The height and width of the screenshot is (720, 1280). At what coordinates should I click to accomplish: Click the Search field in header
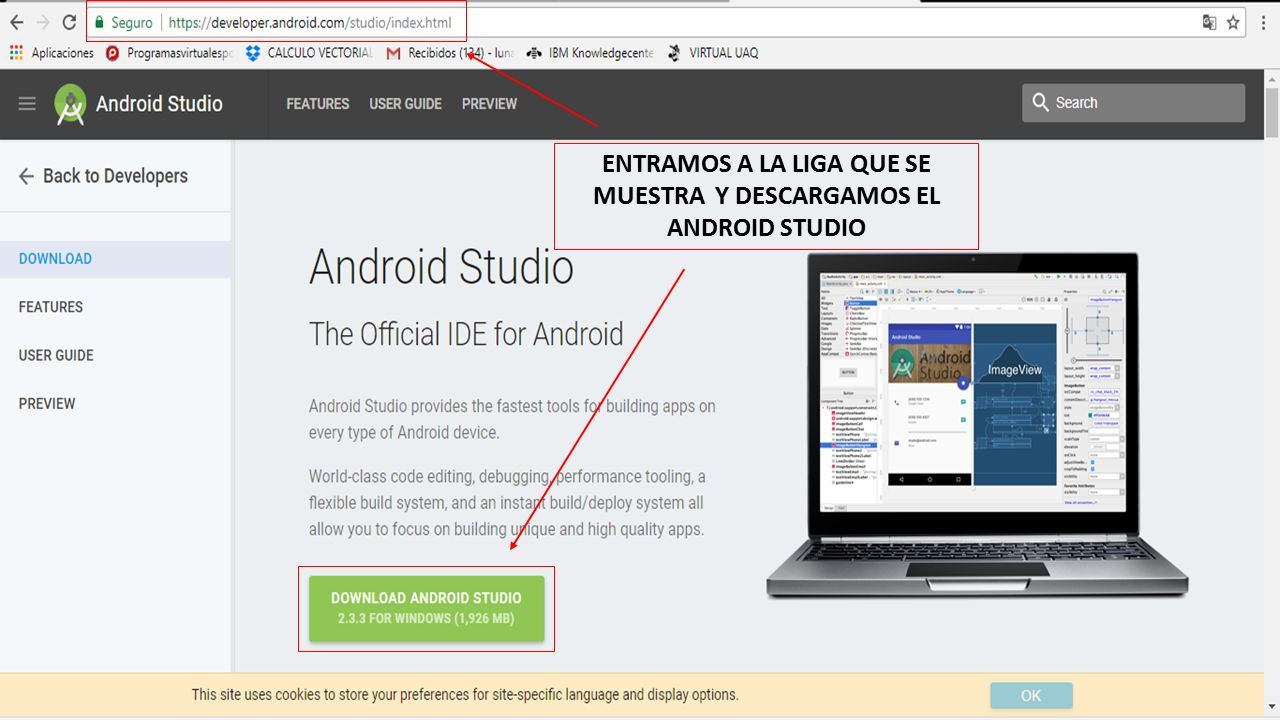(1133, 103)
